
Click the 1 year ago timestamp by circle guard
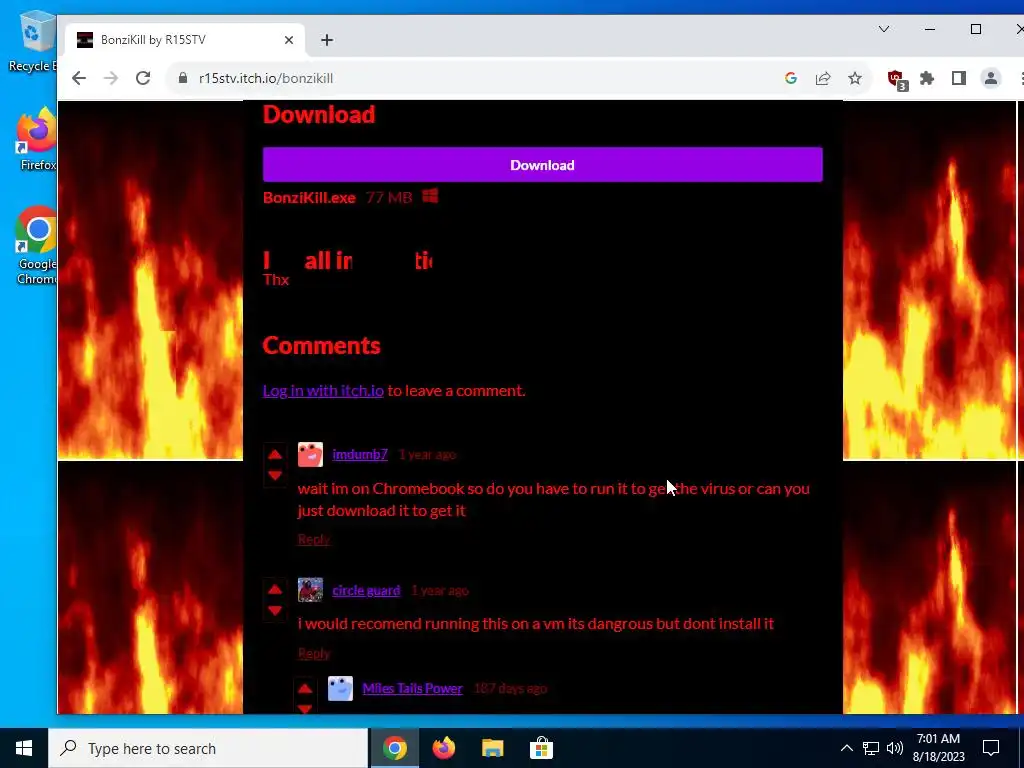click(440, 590)
